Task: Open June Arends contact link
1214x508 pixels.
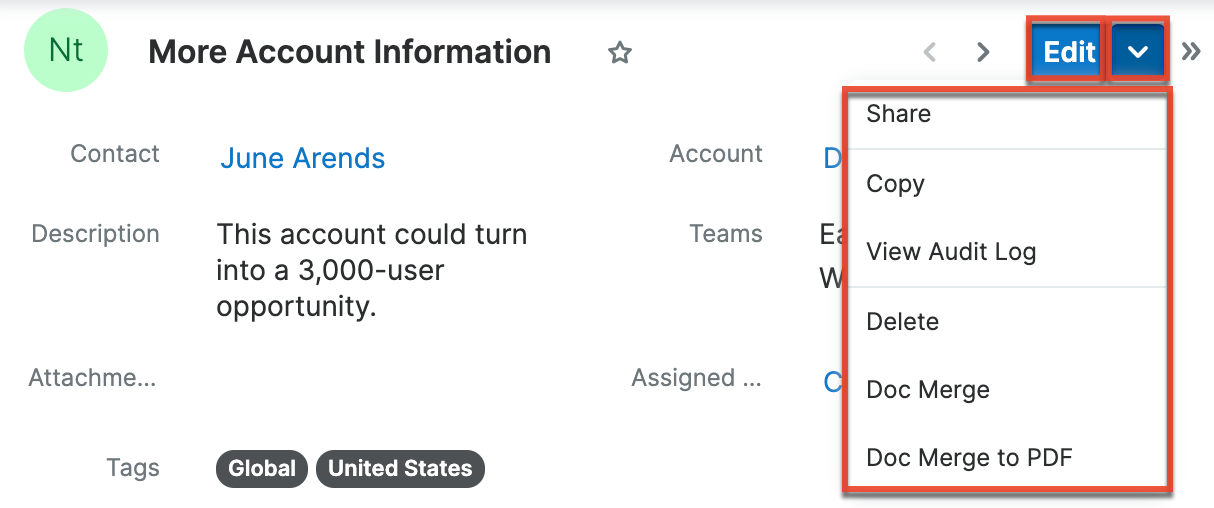Action: coord(302,158)
